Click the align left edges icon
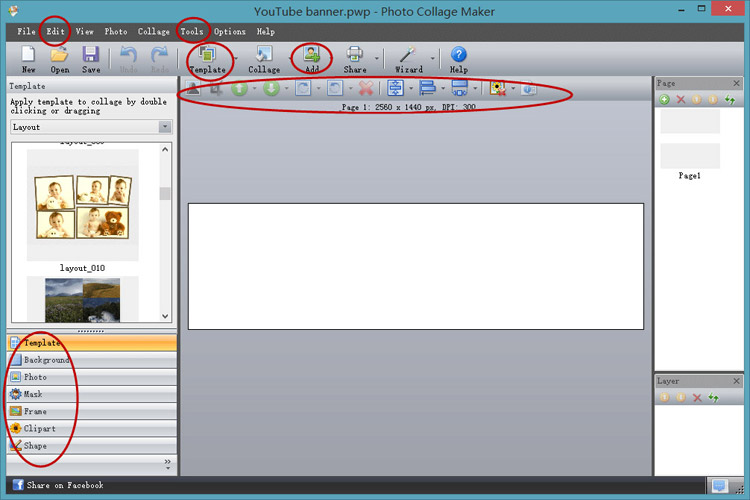Screen dimensions: 750x500 [427, 88]
